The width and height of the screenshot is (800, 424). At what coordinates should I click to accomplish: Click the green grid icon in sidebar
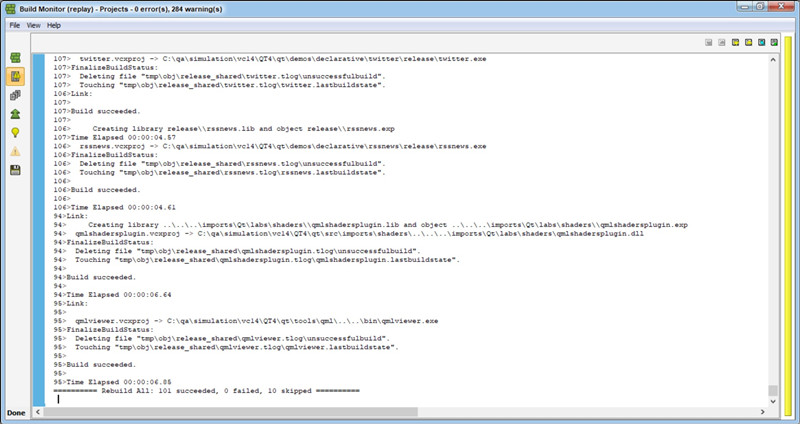point(16,58)
